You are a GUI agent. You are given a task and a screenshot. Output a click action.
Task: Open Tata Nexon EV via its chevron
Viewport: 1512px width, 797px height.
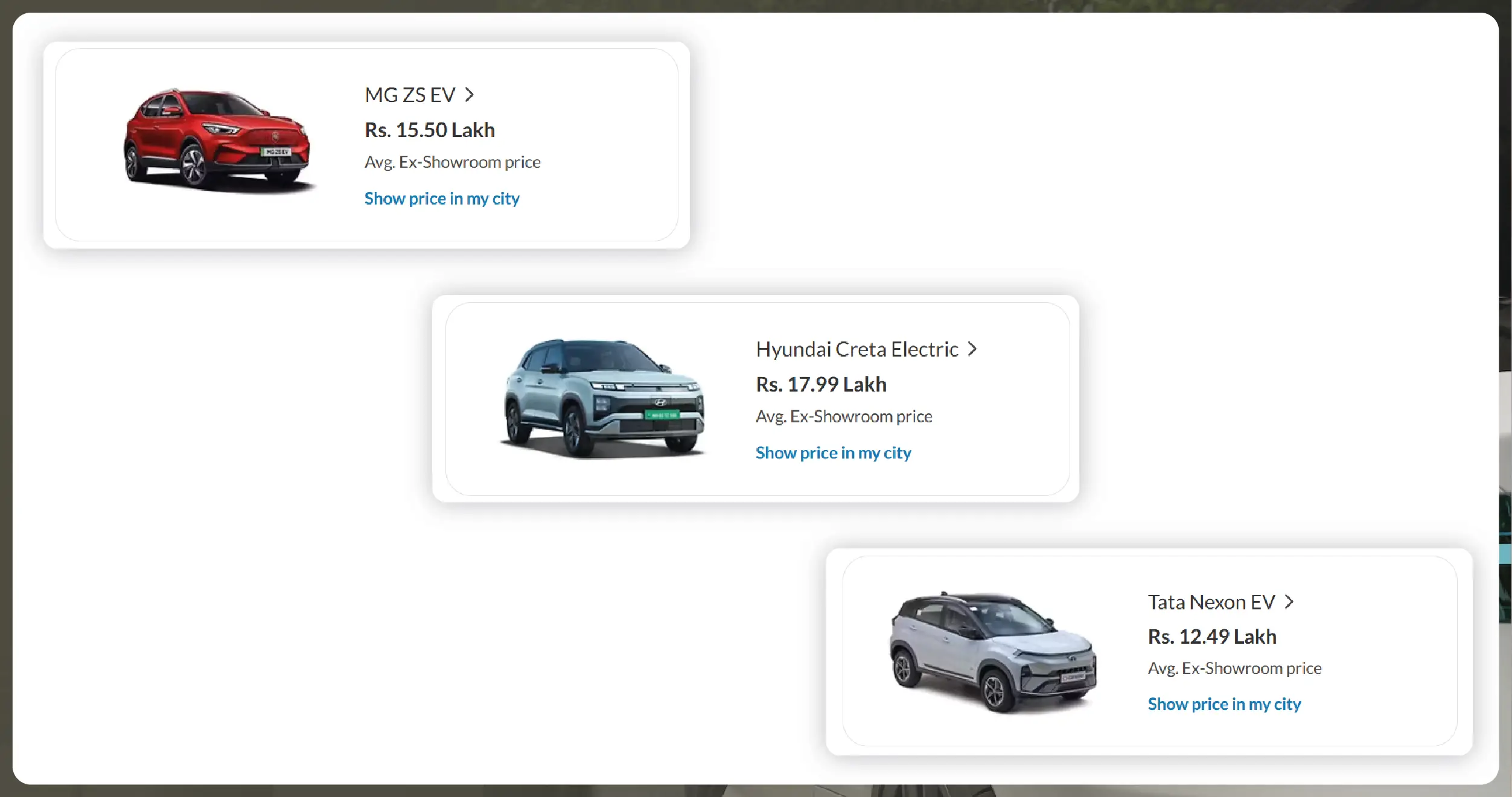[1290, 602]
